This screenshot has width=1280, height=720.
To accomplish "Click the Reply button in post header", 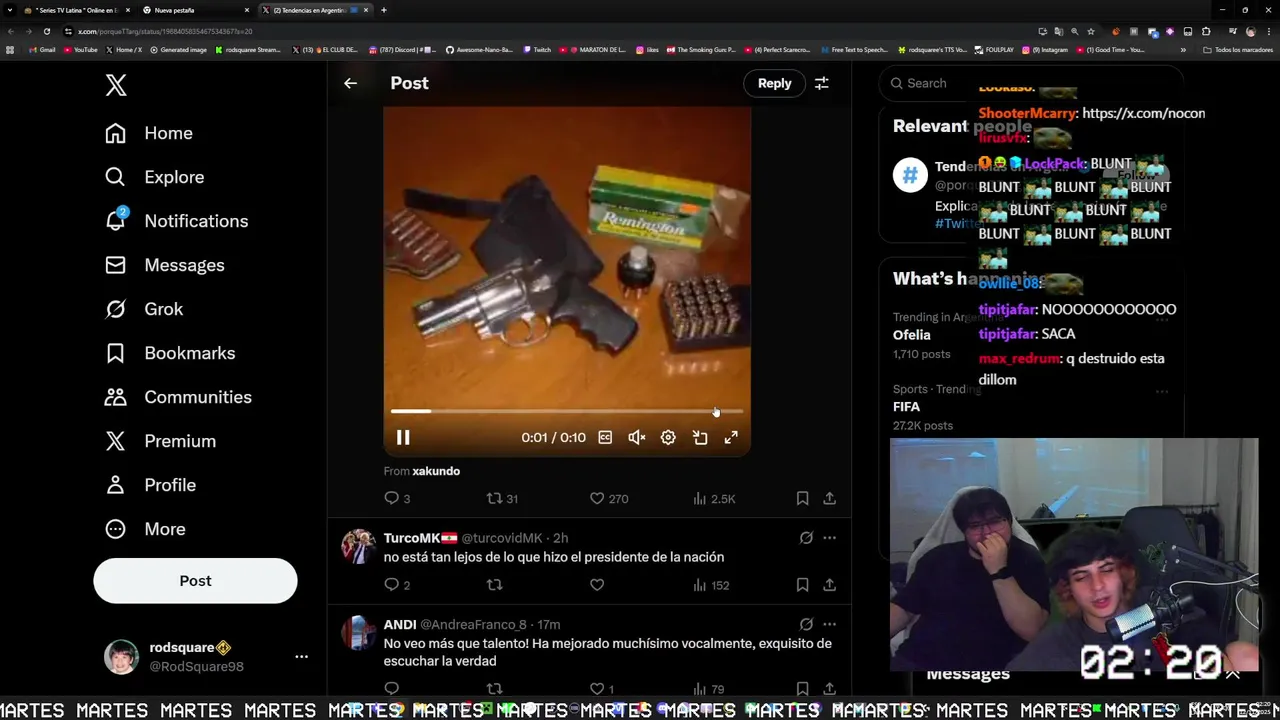I will pyautogui.click(x=774, y=83).
